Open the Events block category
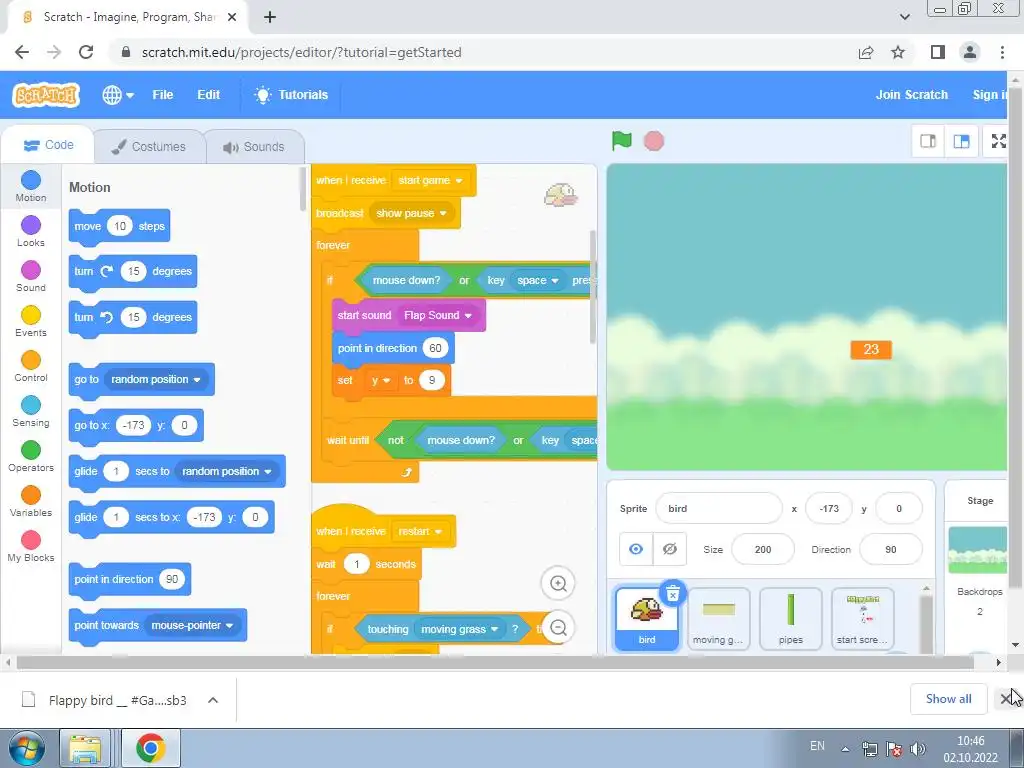The width and height of the screenshot is (1024, 768). (31, 322)
